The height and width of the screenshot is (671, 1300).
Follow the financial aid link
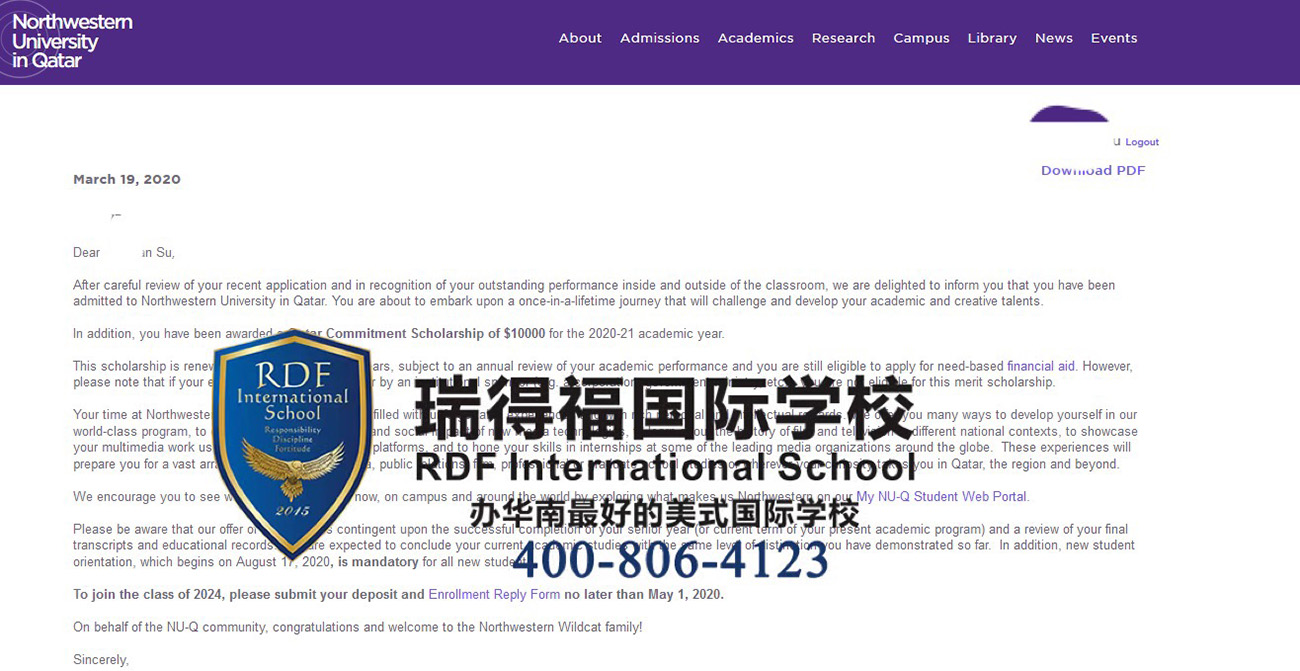(1041, 366)
